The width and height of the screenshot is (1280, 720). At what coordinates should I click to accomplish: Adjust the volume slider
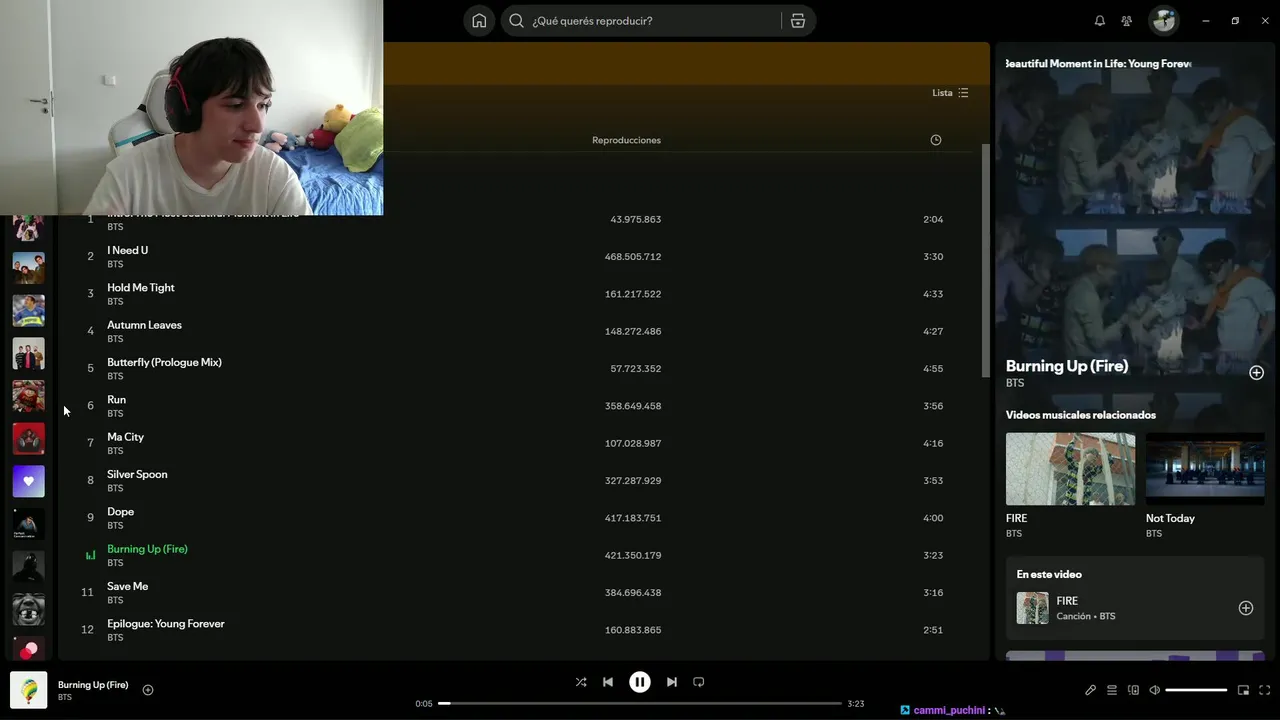tap(1196, 690)
